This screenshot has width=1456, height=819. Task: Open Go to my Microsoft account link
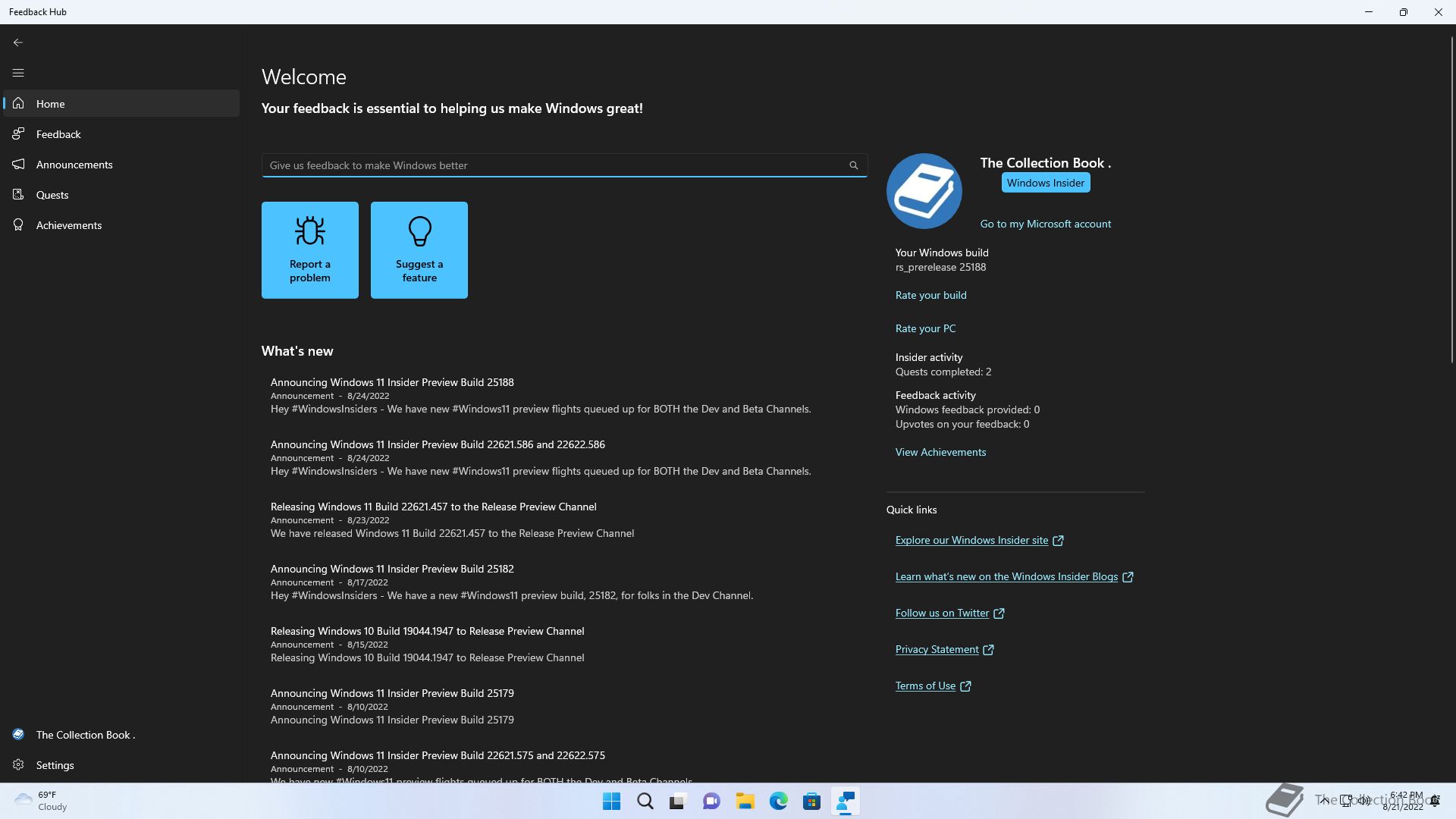(1046, 224)
